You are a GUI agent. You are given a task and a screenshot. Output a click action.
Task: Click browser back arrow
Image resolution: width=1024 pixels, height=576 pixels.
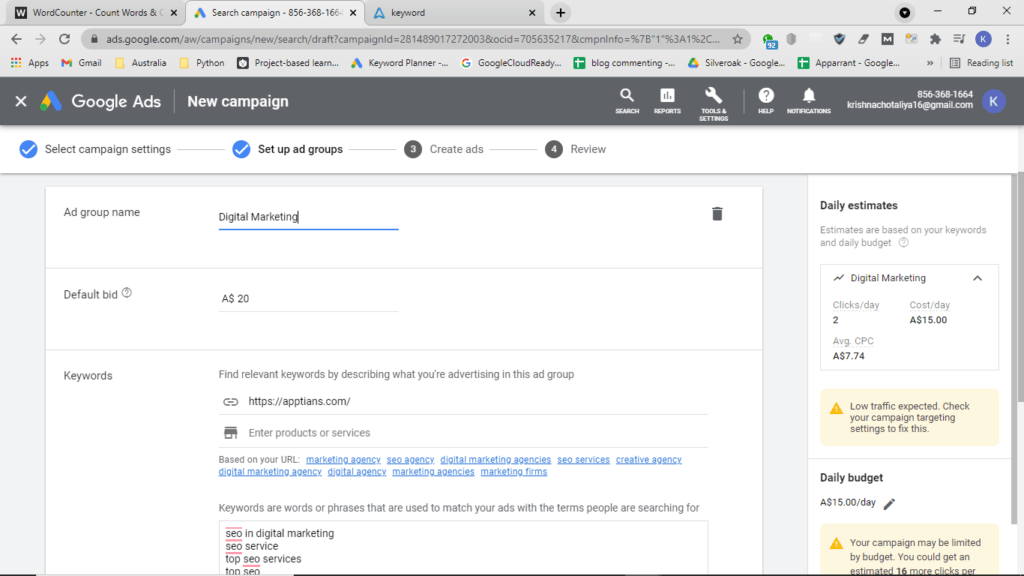[16, 39]
